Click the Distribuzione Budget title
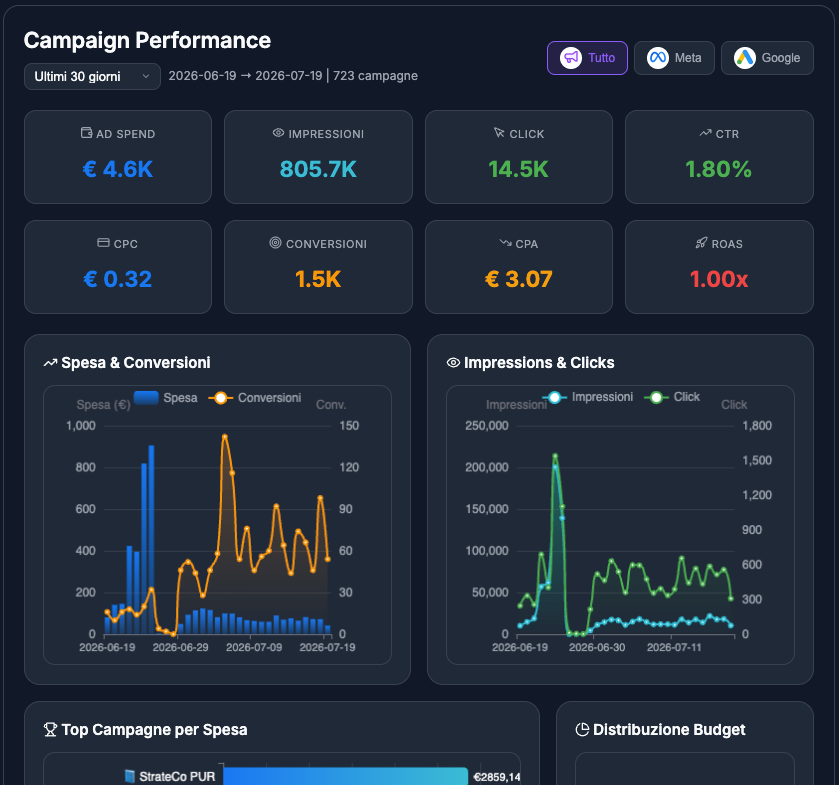This screenshot has width=839, height=785. point(669,729)
